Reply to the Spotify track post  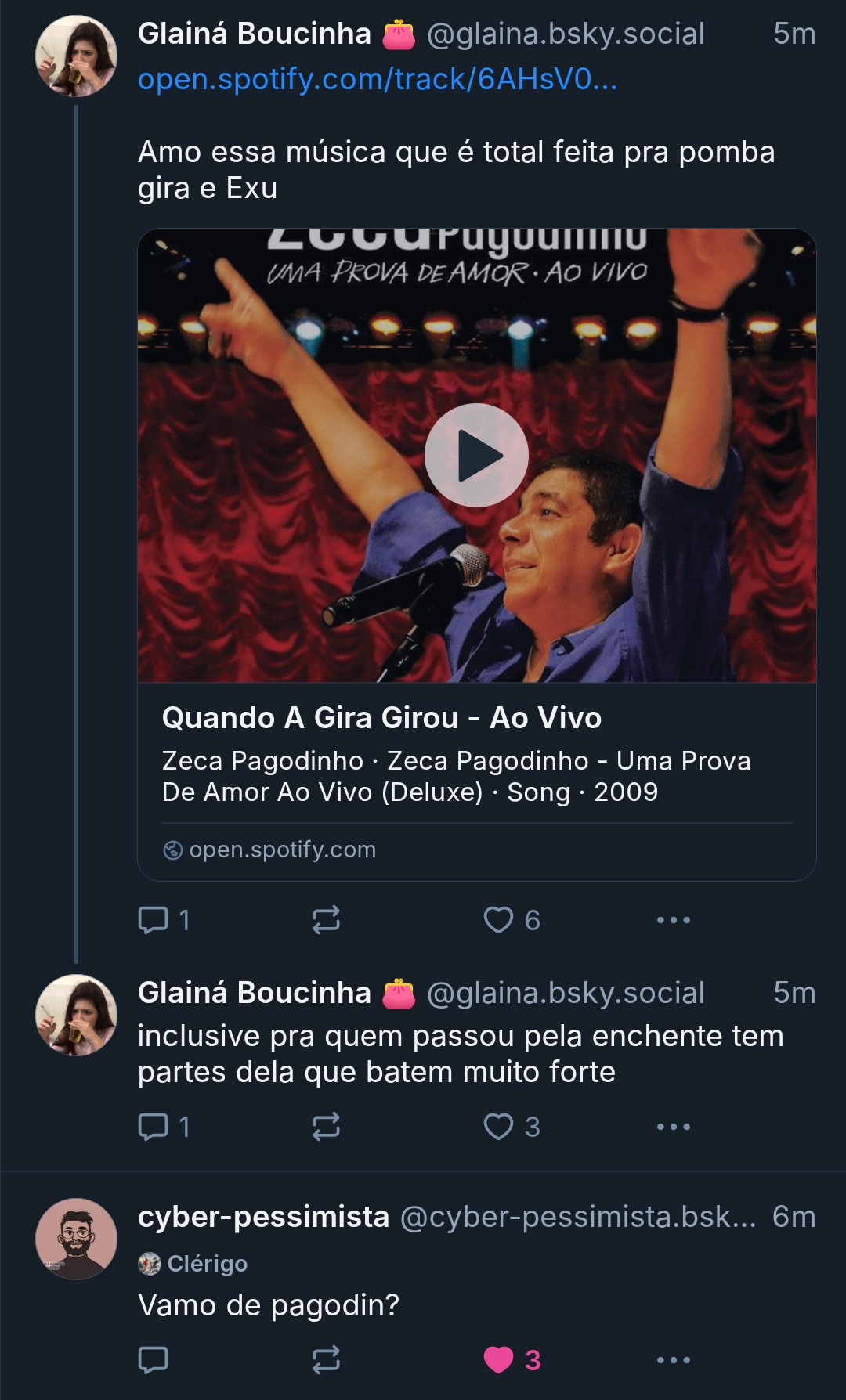tap(154, 920)
